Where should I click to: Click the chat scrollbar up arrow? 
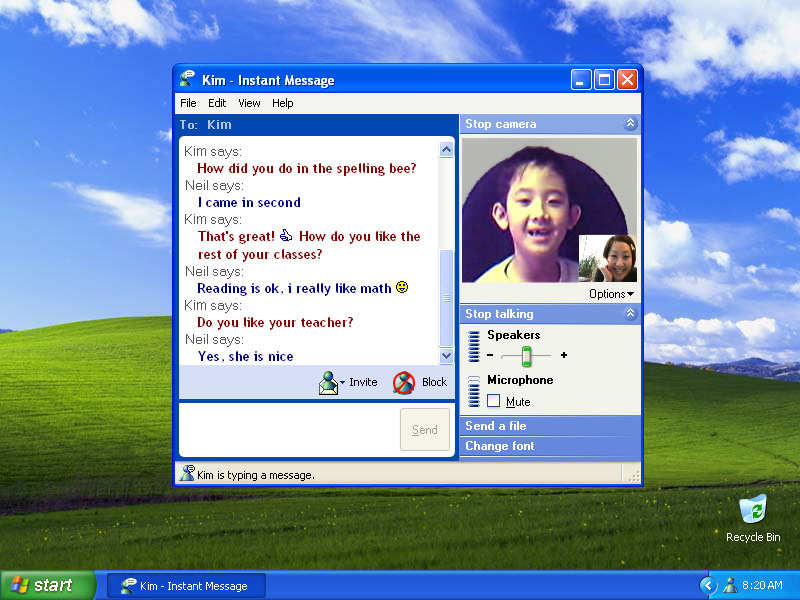tap(446, 150)
